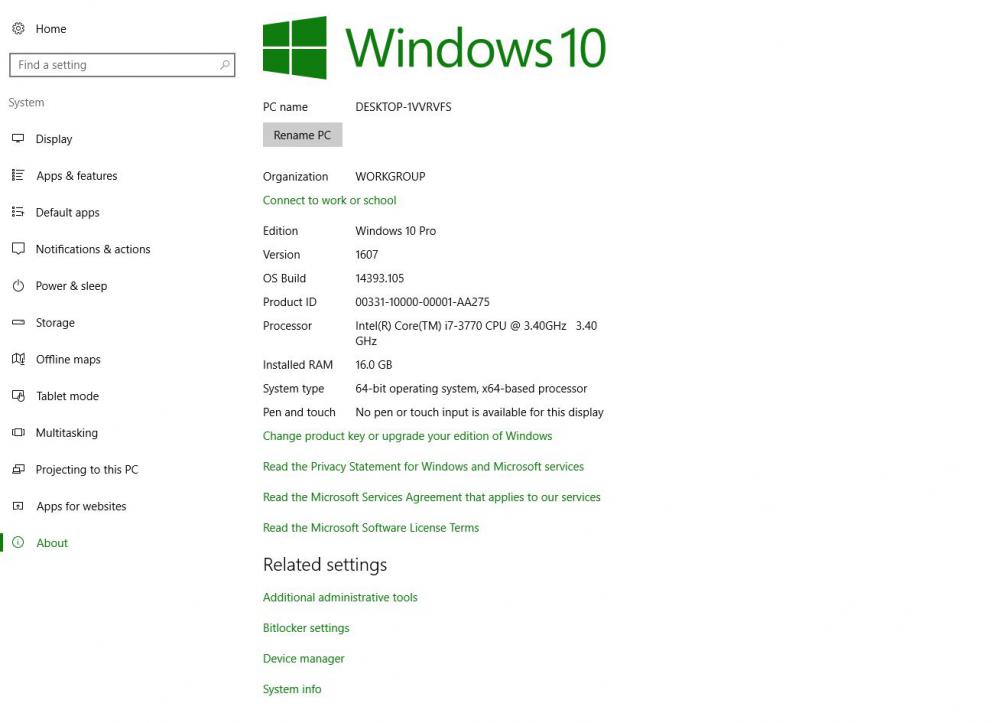Image resolution: width=1000 pixels, height=723 pixels.
Task: Click the Display monitor icon
Action: (x=17, y=139)
